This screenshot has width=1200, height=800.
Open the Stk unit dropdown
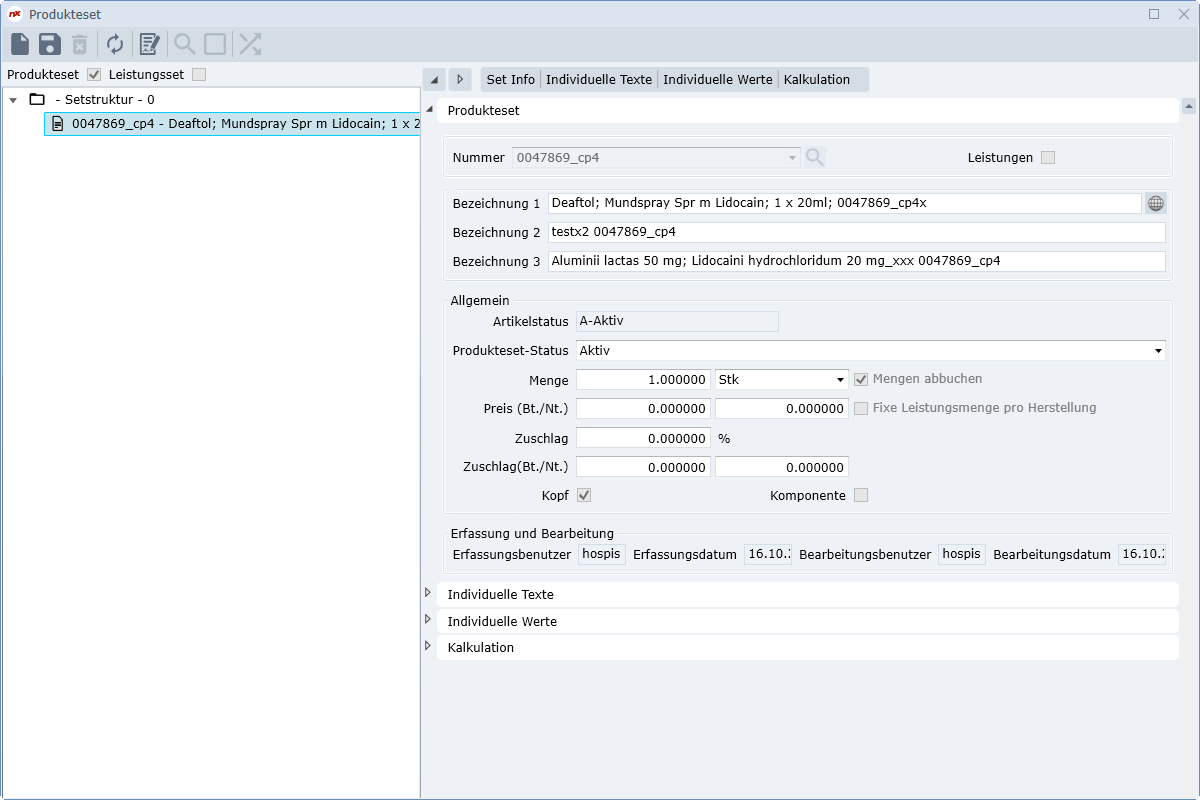(840, 380)
